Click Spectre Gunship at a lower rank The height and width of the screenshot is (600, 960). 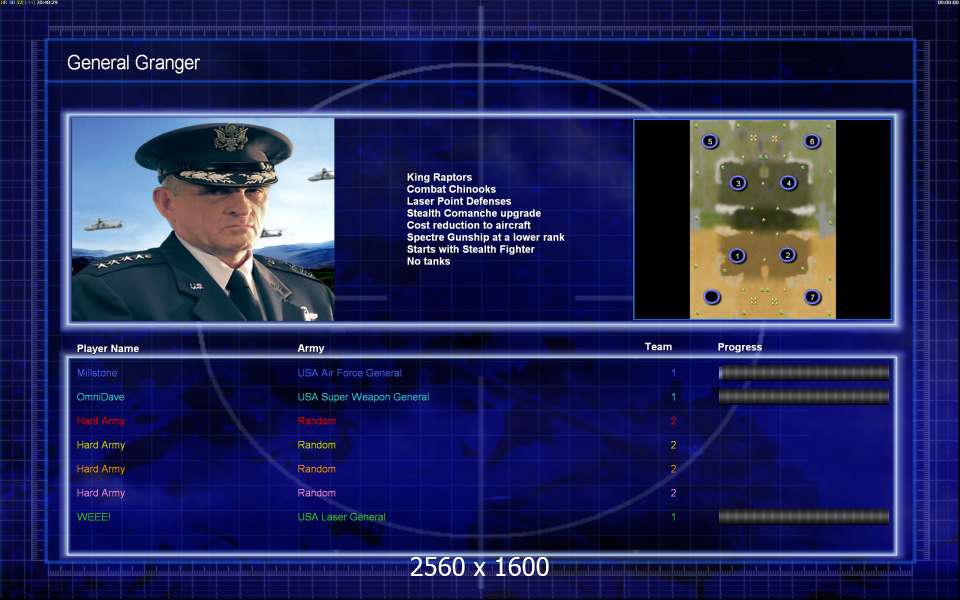pyautogui.click(x=486, y=237)
